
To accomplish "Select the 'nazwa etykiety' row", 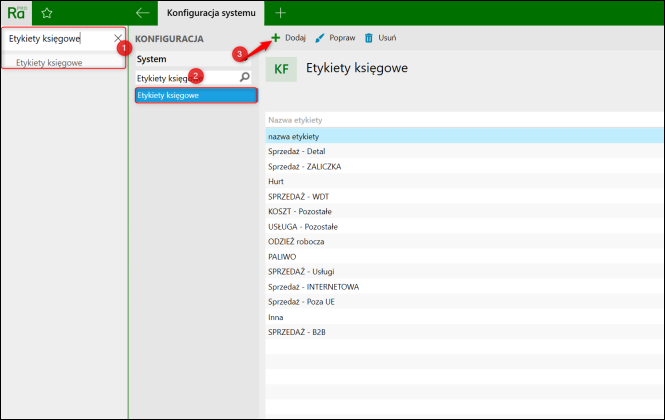I will coord(465,136).
